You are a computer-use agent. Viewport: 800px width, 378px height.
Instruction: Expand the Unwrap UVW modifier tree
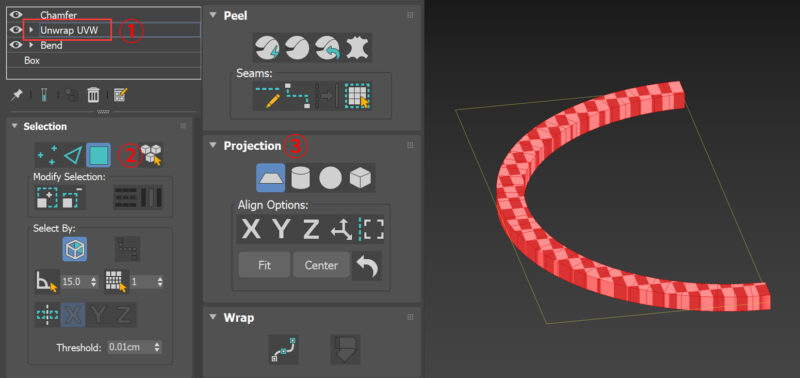[x=31, y=30]
